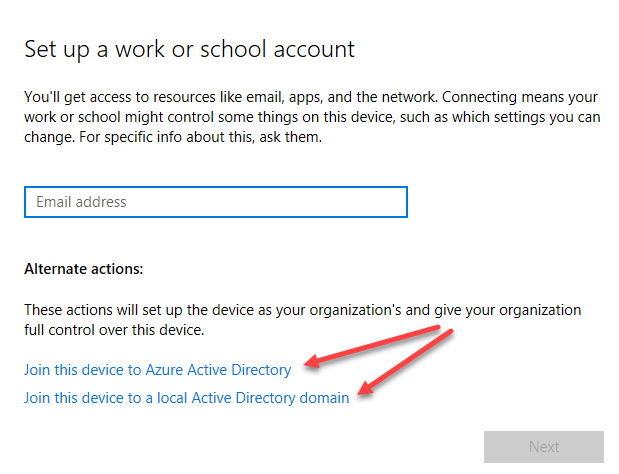Click the "Email address" placeholder text
This screenshot has width=619, height=474.
(x=81, y=202)
